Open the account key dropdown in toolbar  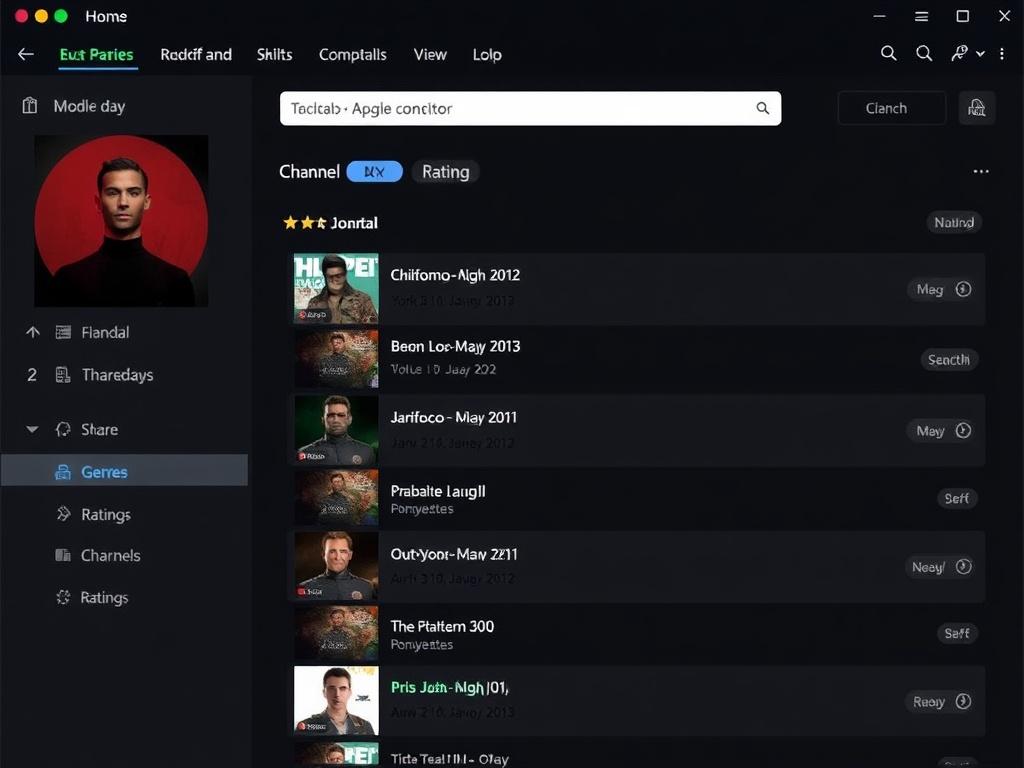967,54
